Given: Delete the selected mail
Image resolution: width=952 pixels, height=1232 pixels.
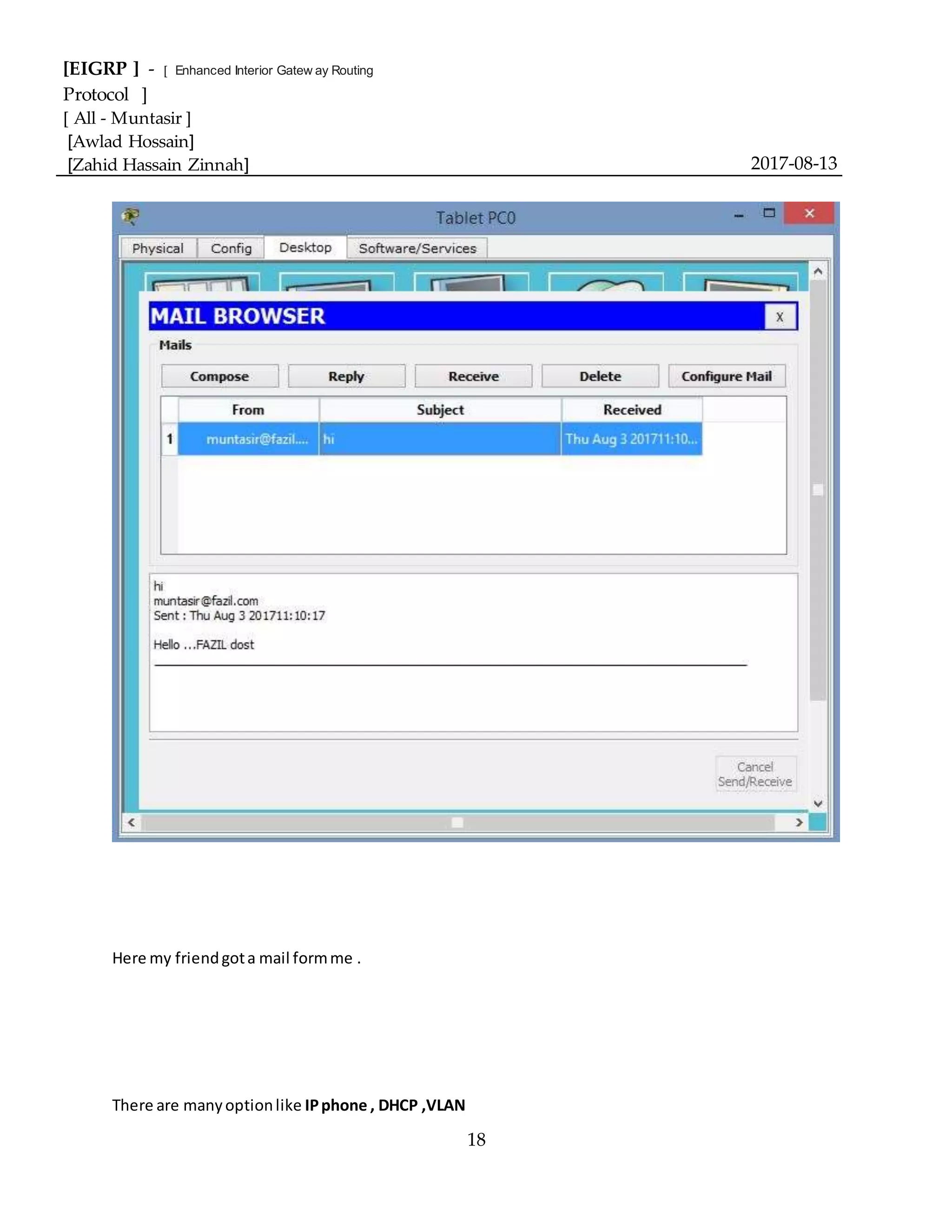Looking at the screenshot, I should (x=600, y=376).
